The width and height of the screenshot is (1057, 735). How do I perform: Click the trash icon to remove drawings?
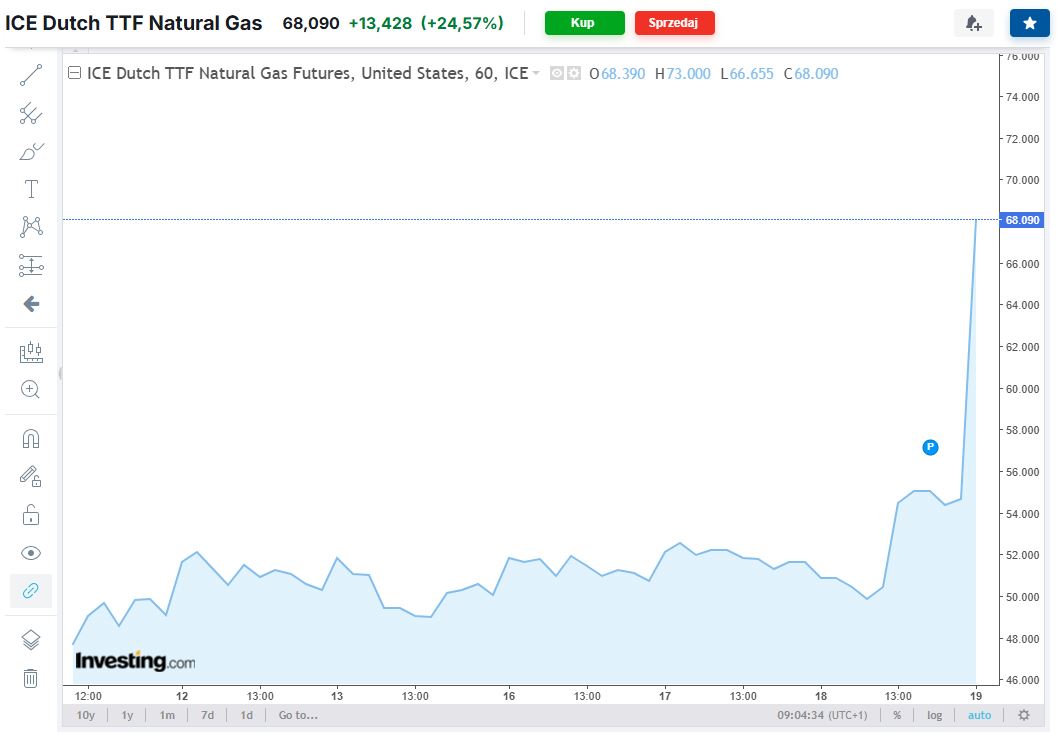tap(31, 678)
